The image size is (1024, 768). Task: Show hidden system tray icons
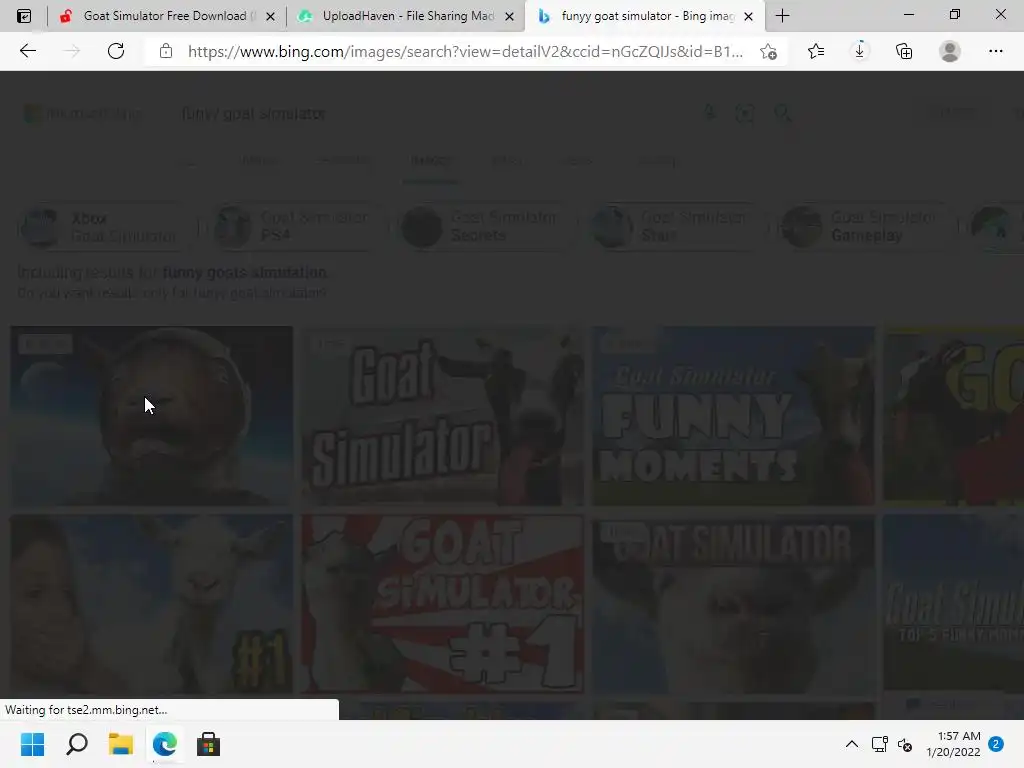tap(852, 744)
